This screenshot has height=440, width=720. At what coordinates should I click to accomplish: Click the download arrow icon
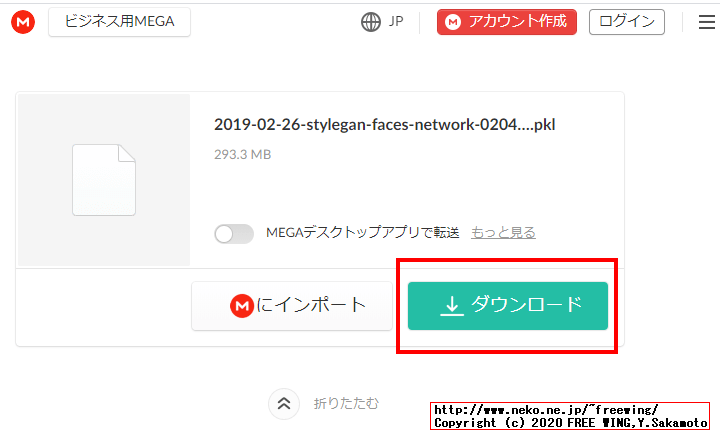(452, 305)
